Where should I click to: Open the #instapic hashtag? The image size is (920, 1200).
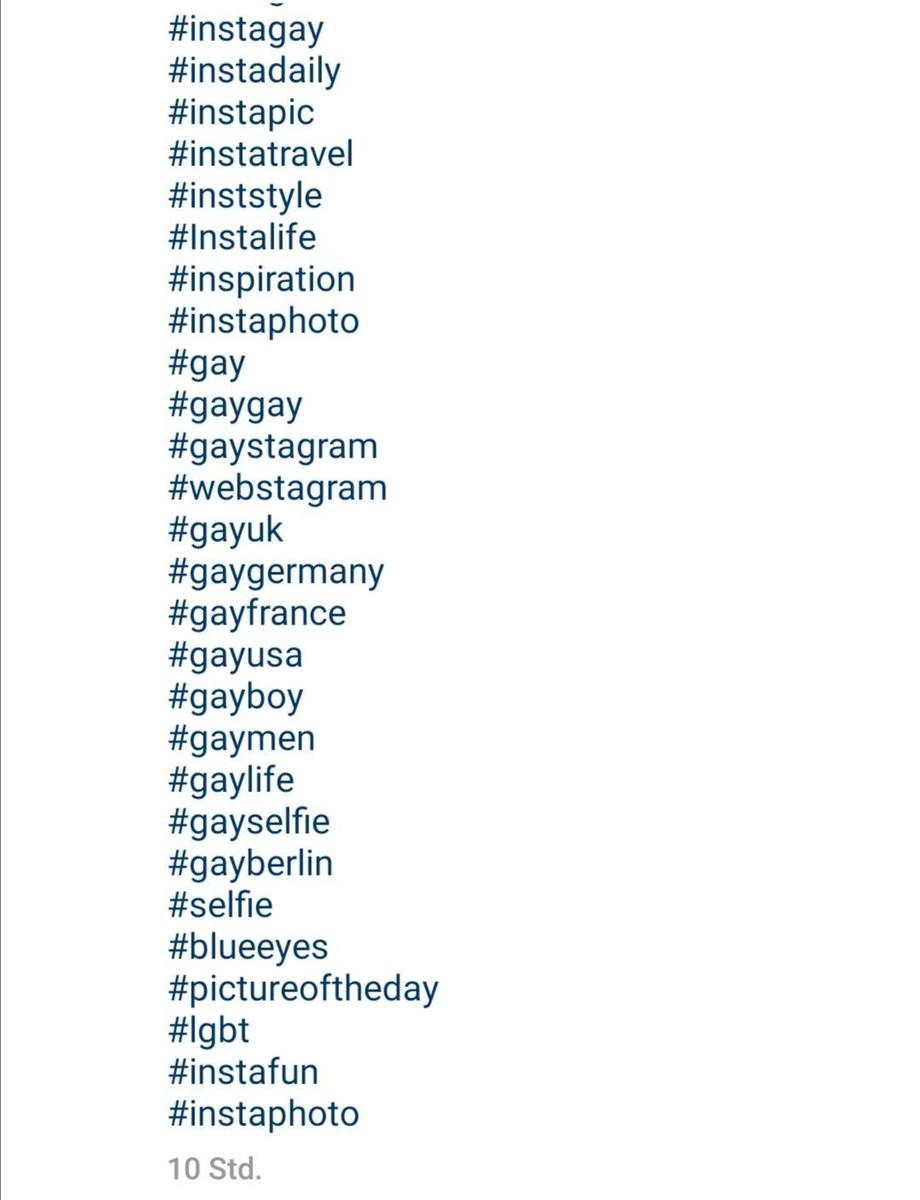pos(241,113)
